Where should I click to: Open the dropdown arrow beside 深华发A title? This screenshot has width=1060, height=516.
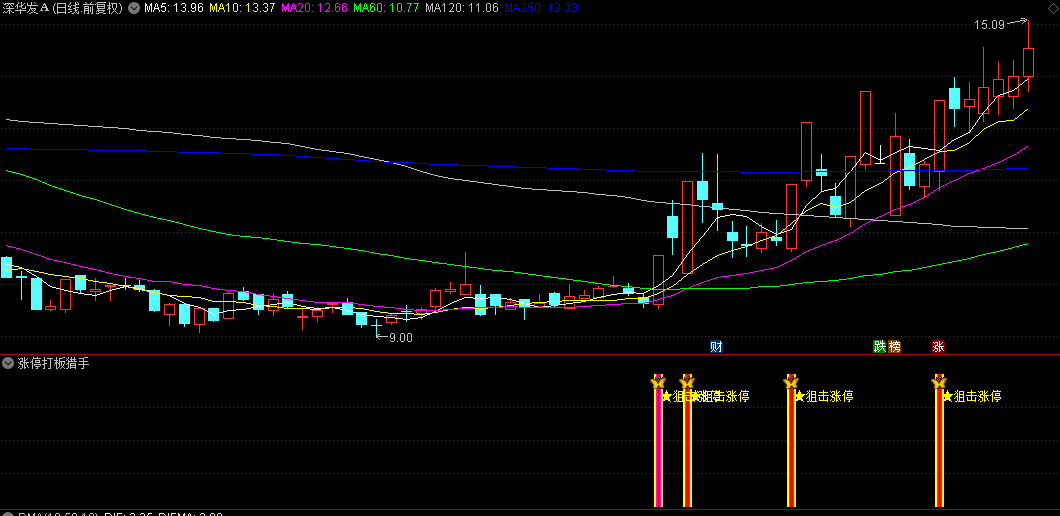pyautogui.click(x=132, y=8)
